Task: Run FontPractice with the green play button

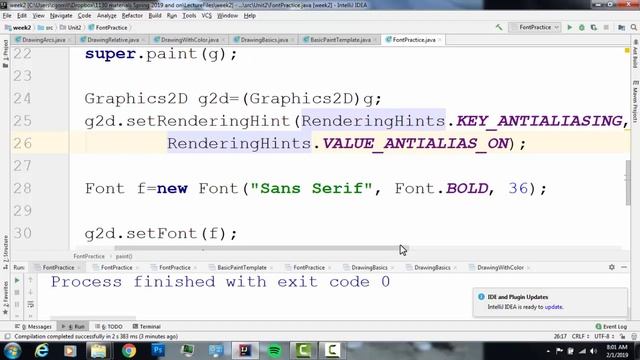Action: coord(570,27)
